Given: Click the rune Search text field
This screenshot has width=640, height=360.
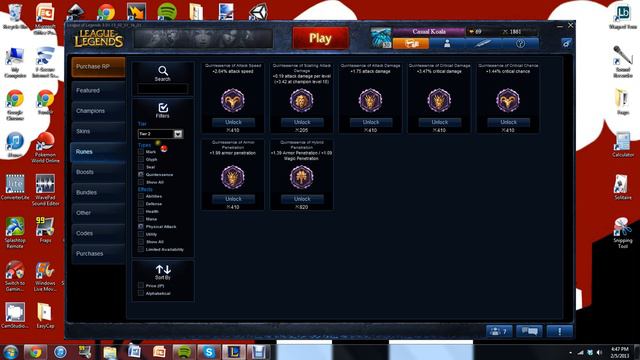Looking at the screenshot, I should [162, 88].
